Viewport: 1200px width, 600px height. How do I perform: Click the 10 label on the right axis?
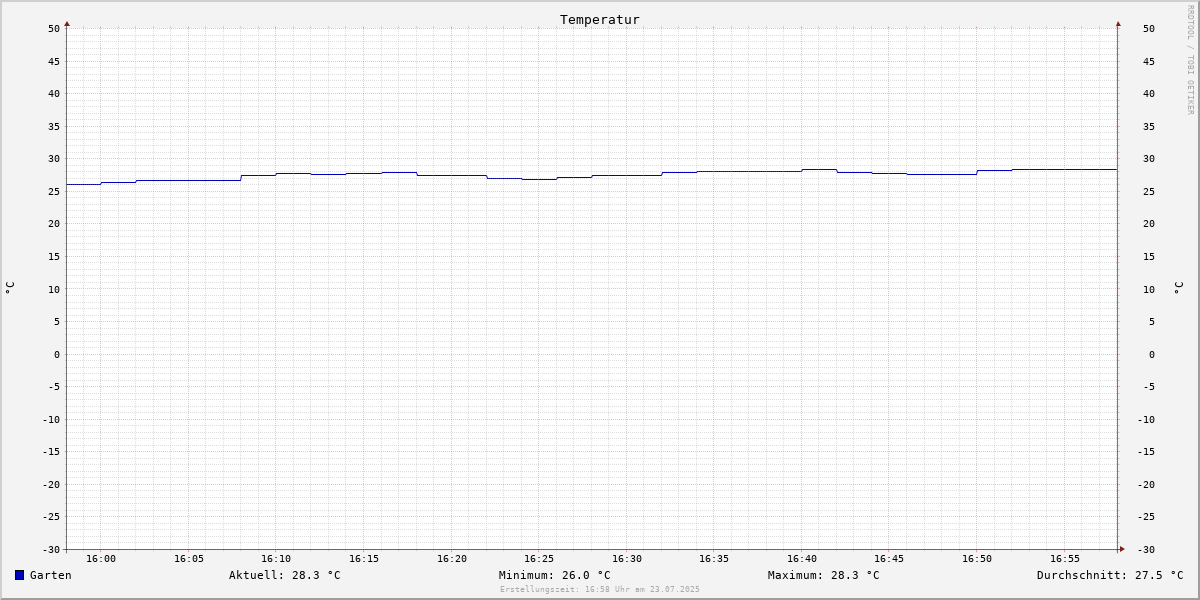(1149, 289)
